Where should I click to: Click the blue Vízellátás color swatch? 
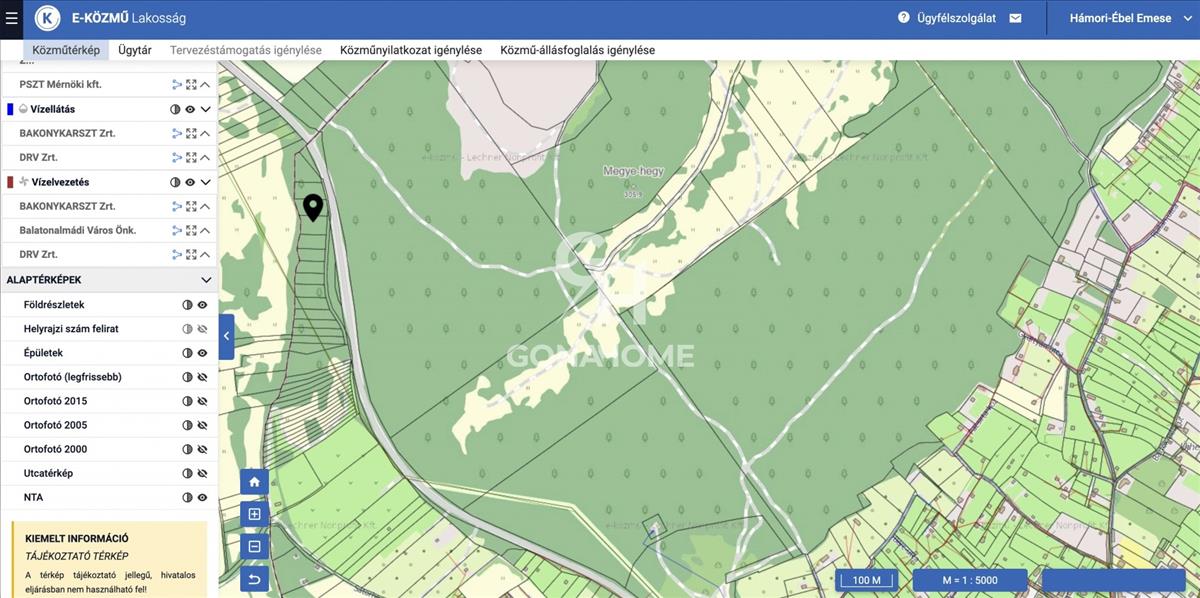pyautogui.click(x=10, y=109)
